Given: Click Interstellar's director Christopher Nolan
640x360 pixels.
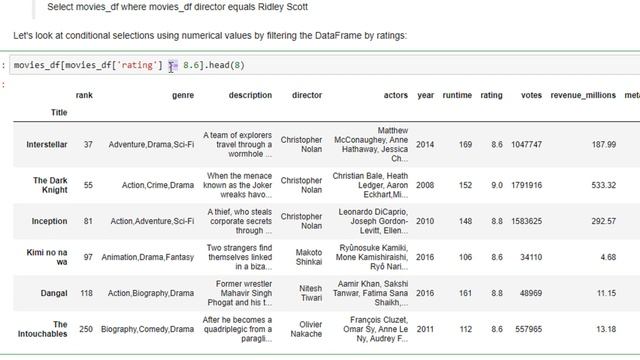Looking at the screenshot, I should (x=301, y=144).
